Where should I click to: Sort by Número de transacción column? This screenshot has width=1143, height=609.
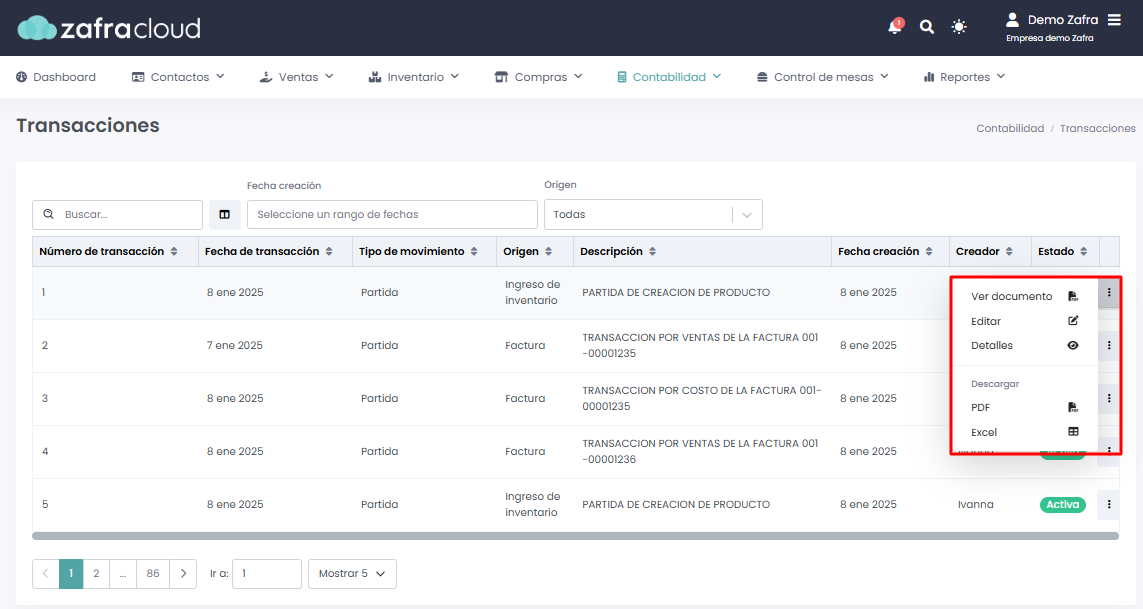[x=174, y=252]
